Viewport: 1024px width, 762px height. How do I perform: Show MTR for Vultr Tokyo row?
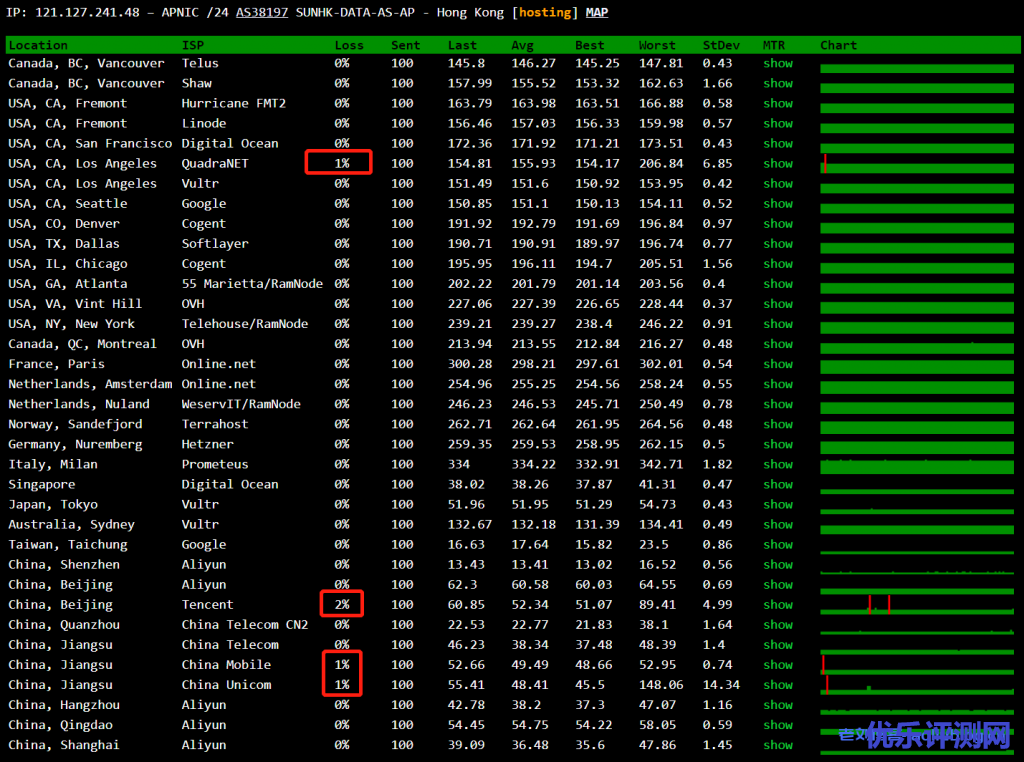point(777,504)
